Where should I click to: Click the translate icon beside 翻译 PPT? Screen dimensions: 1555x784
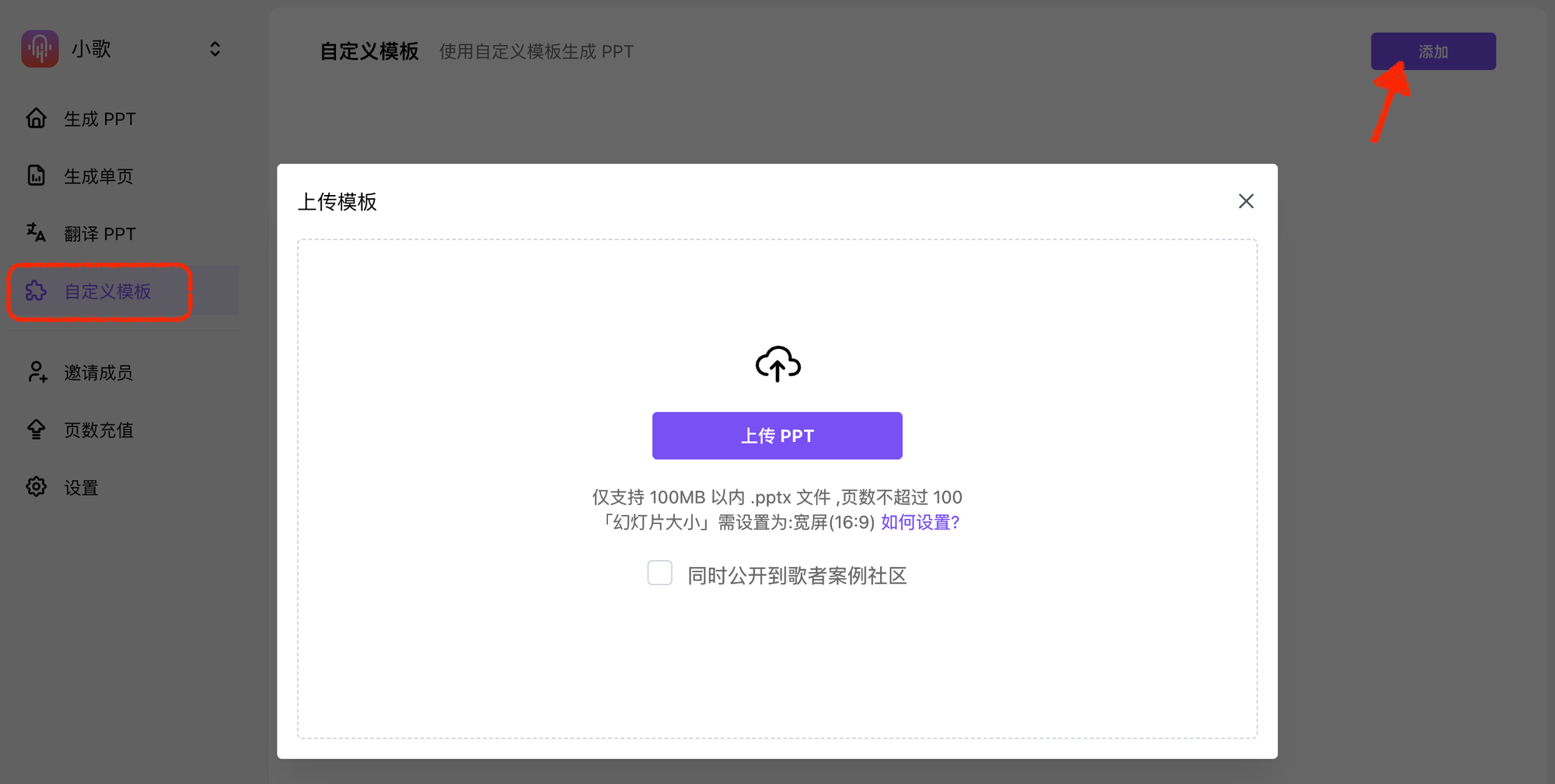pyautogui.click(x=37, y=233)
